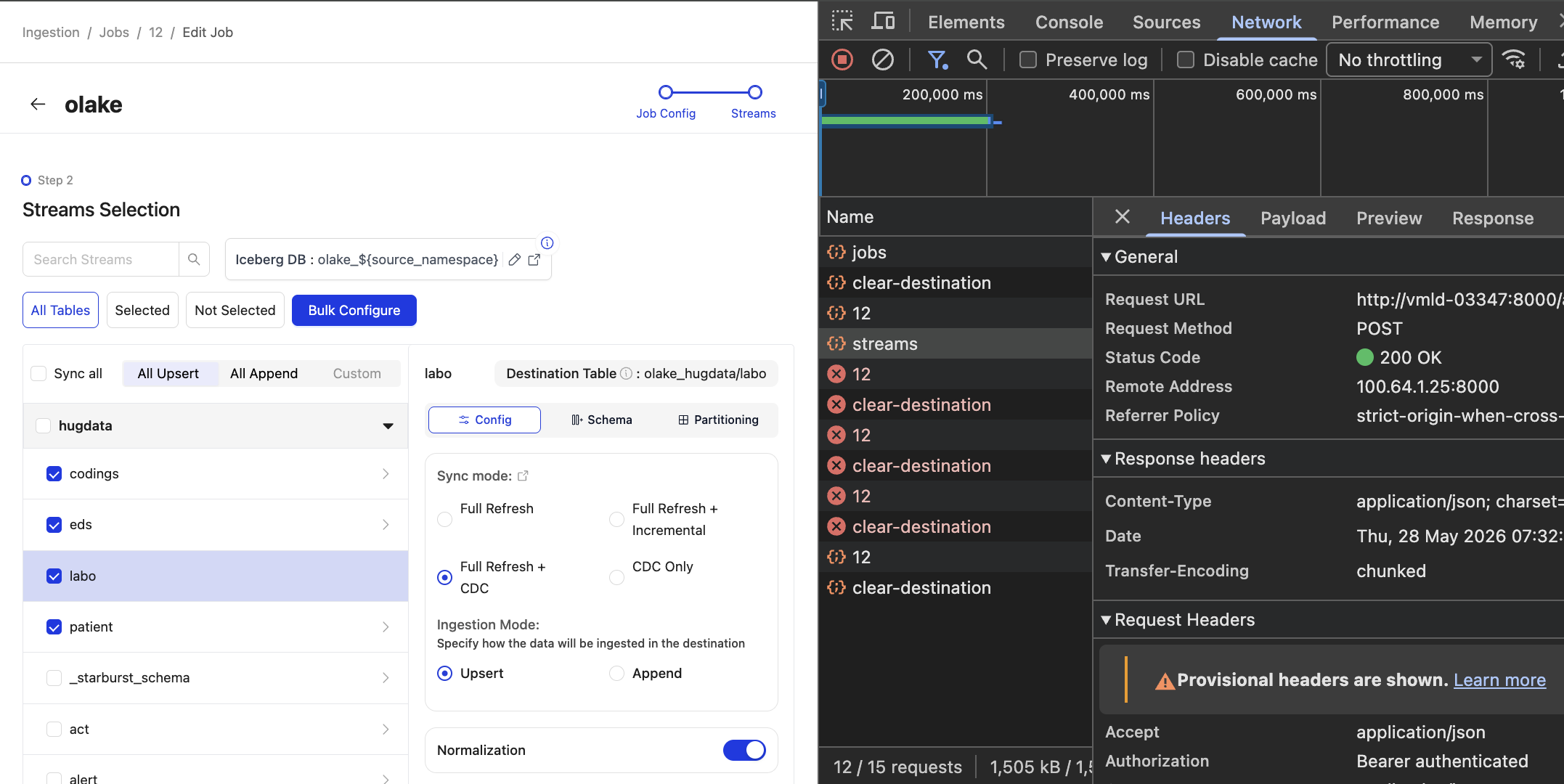Enable the Disable cache checkbox
The image size is (1564, 784).
[1186, 60]
